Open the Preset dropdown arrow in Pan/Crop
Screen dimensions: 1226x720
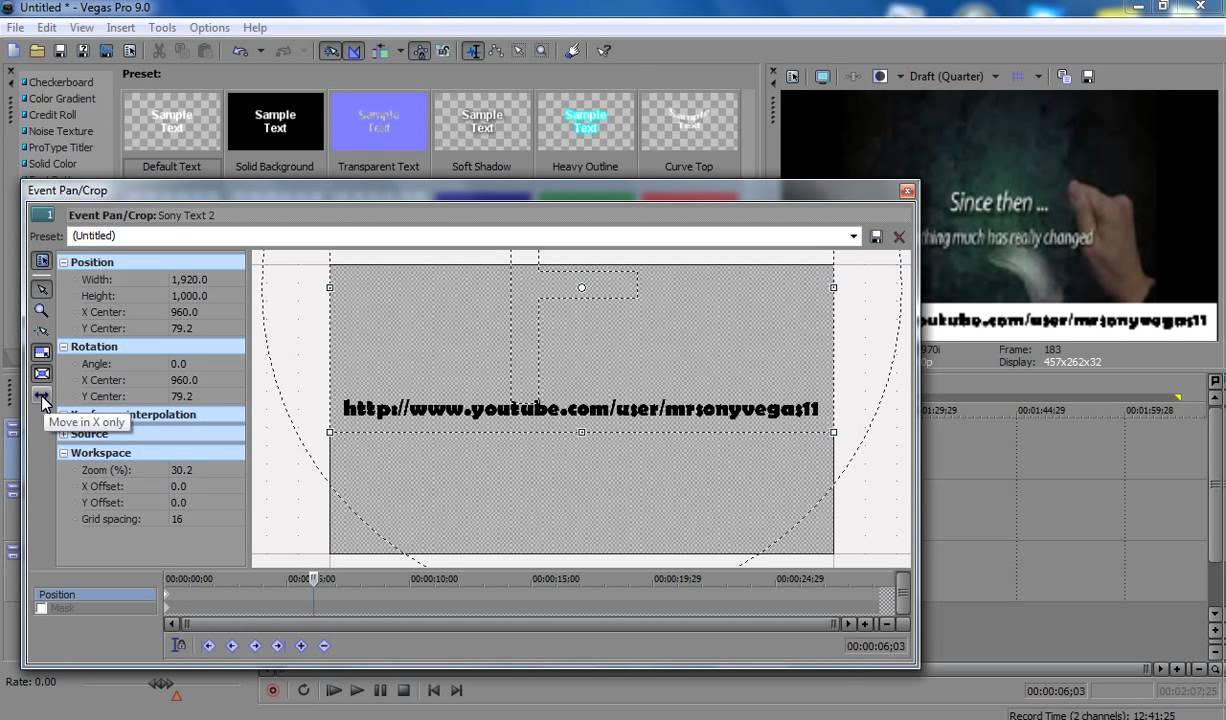click(x=854, y=236)
